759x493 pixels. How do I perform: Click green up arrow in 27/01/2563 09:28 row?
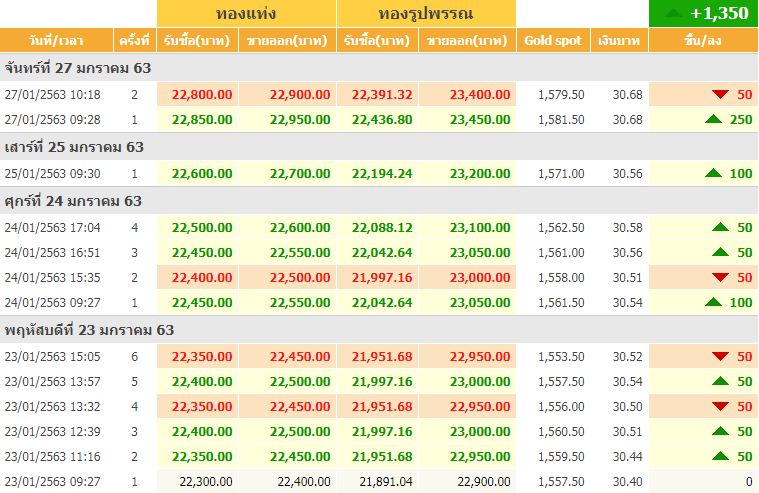click(713, 119)
